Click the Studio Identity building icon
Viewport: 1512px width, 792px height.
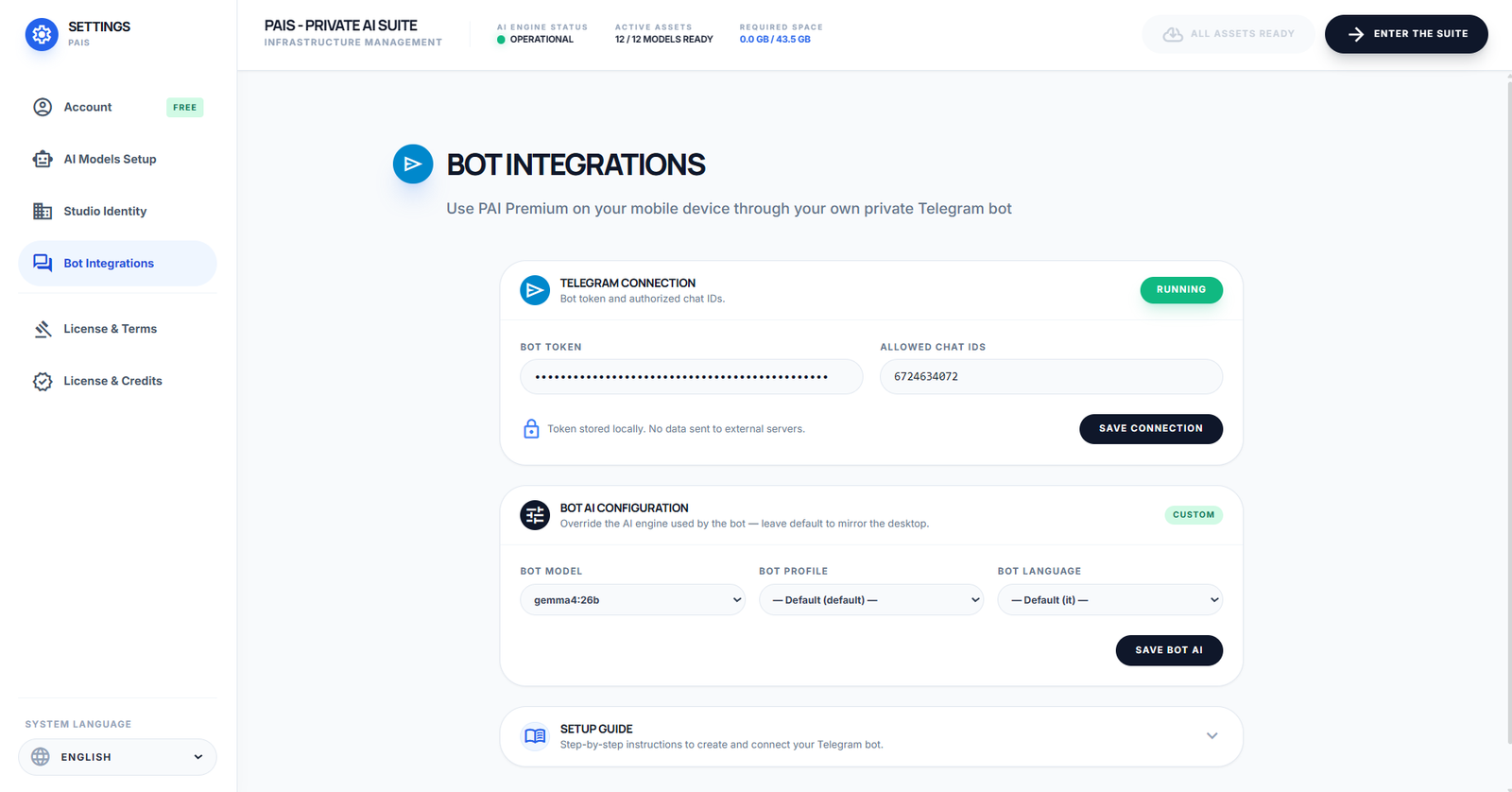point(43,211)
